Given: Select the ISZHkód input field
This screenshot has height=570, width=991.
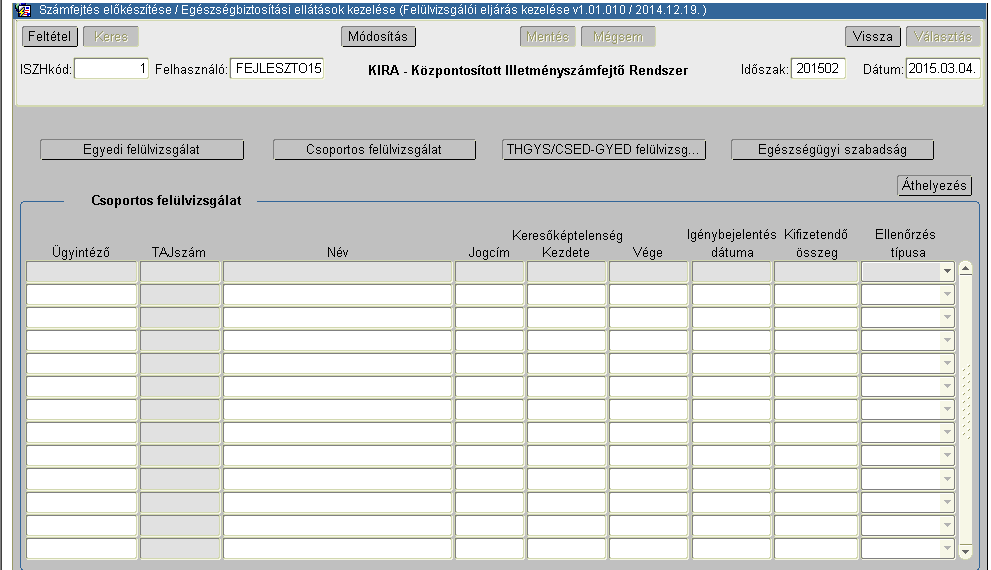Looking at the screenshot, I should pyautogui.click(x=111, y=69).
